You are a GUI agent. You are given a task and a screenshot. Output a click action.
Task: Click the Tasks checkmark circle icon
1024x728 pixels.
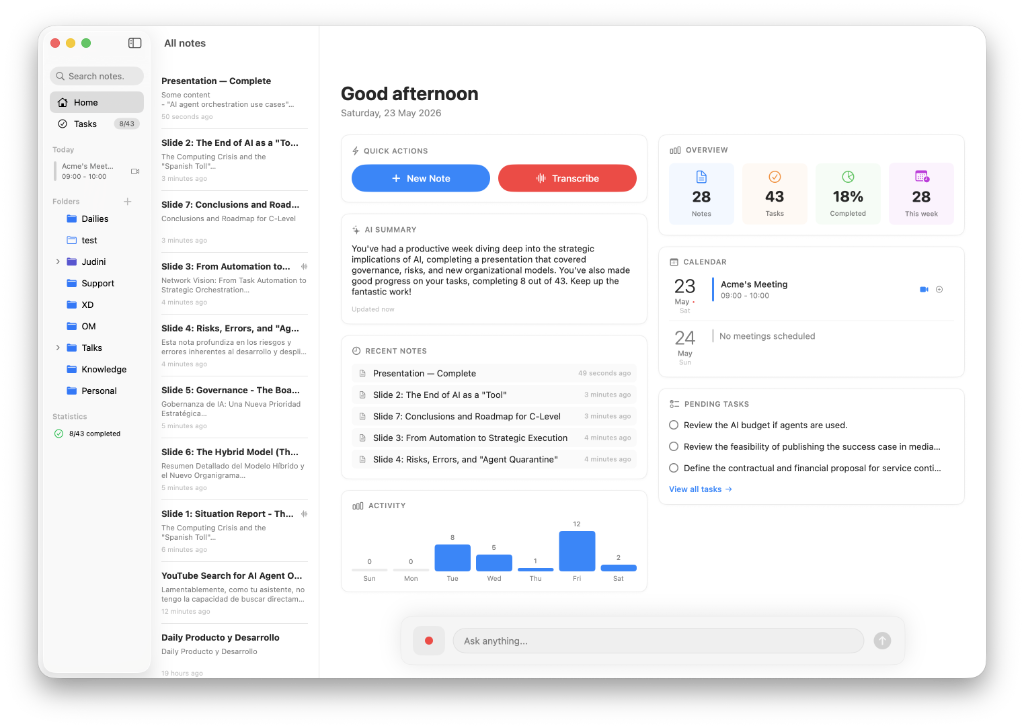click(x=63, y=124)
